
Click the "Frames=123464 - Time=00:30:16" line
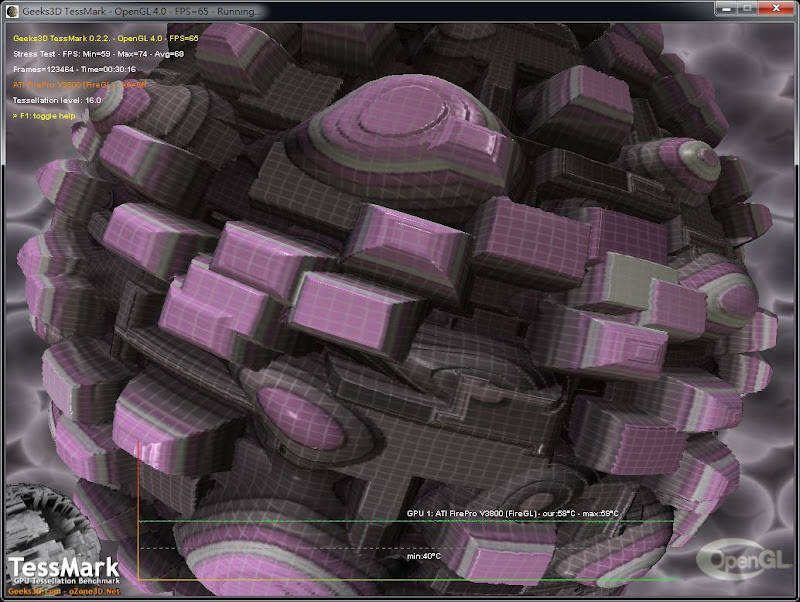pyautogui.click(x=74, y=69)
